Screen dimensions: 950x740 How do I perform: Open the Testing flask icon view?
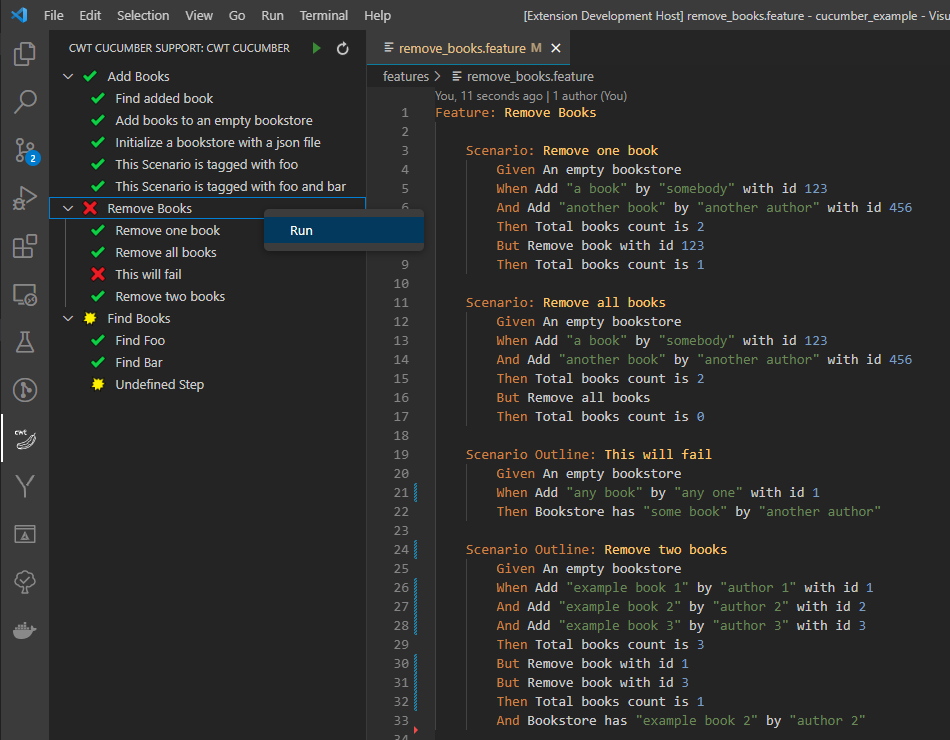click(23, 342)
